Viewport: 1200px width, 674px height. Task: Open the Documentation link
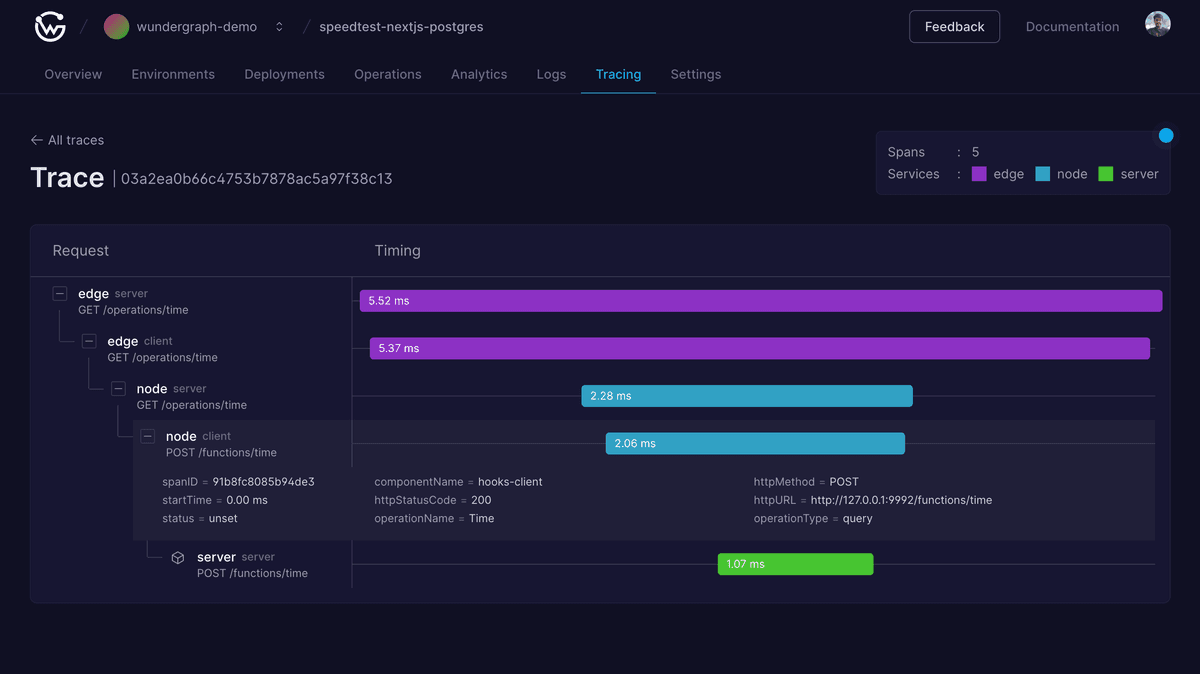tap(1072, 27)
